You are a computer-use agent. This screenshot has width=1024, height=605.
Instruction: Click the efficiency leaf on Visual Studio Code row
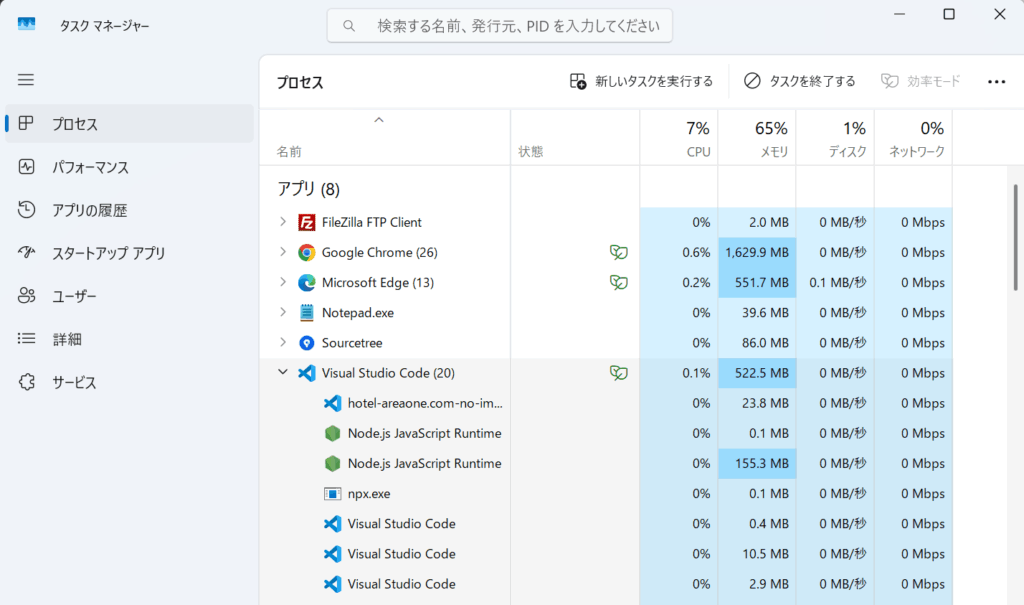click(618, 373)
